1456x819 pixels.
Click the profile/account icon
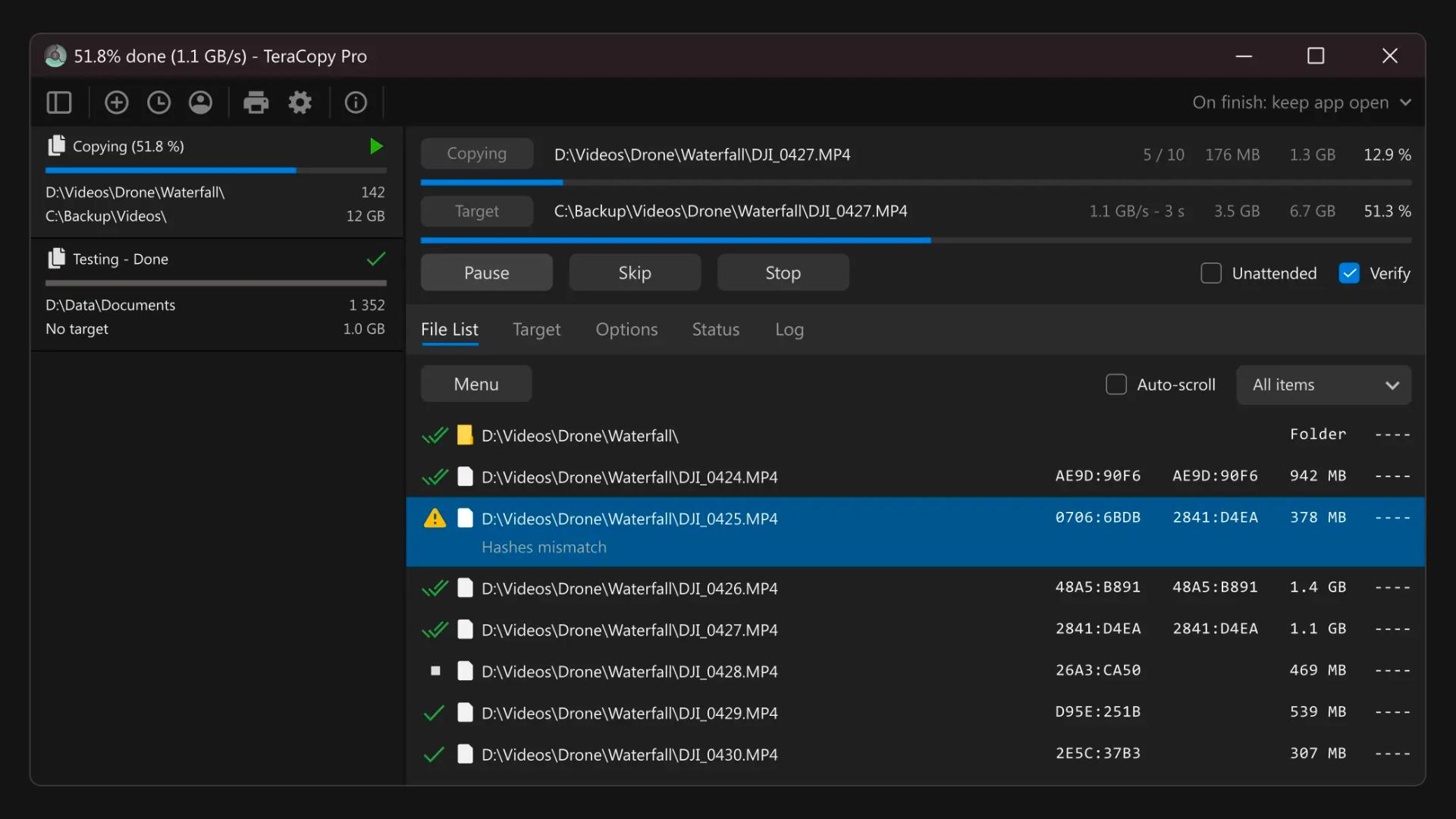coord(200,101)
